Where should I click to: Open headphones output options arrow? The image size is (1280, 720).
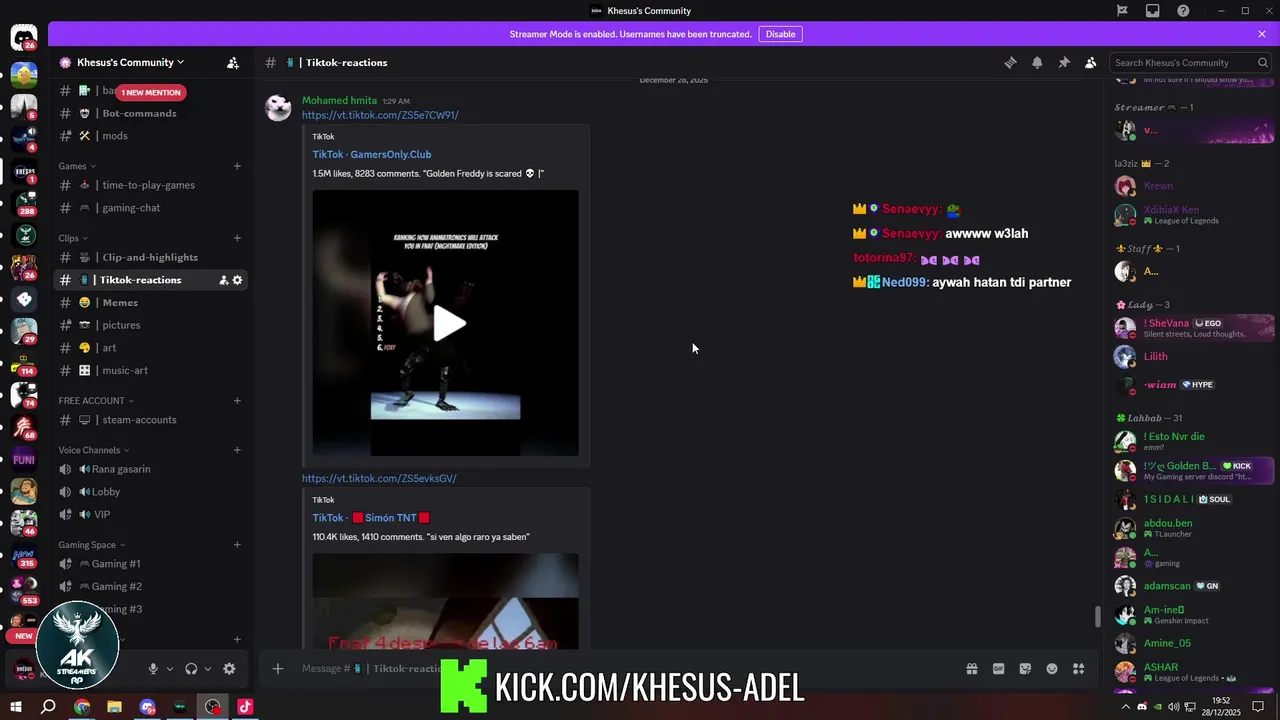(x=208, y=669)
